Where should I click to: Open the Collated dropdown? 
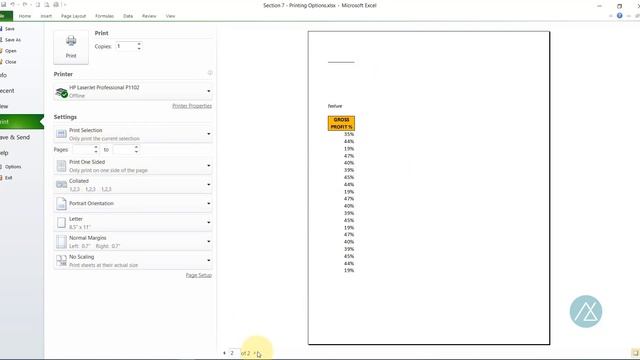point(133,184)
